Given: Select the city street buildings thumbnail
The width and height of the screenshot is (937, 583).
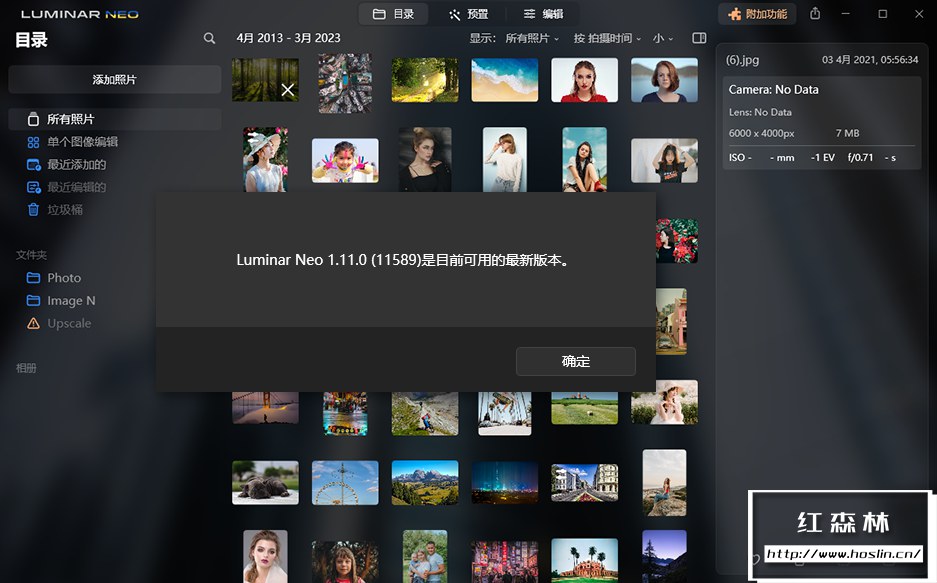Looking at the screenshot, I should tap(584, 483).
